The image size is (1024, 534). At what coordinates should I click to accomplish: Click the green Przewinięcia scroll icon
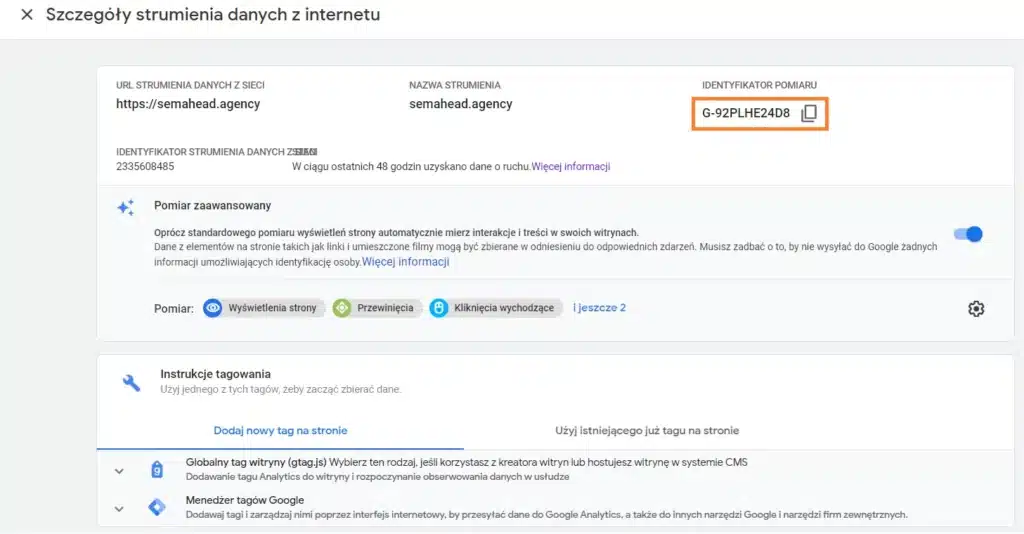click(342, 308)
